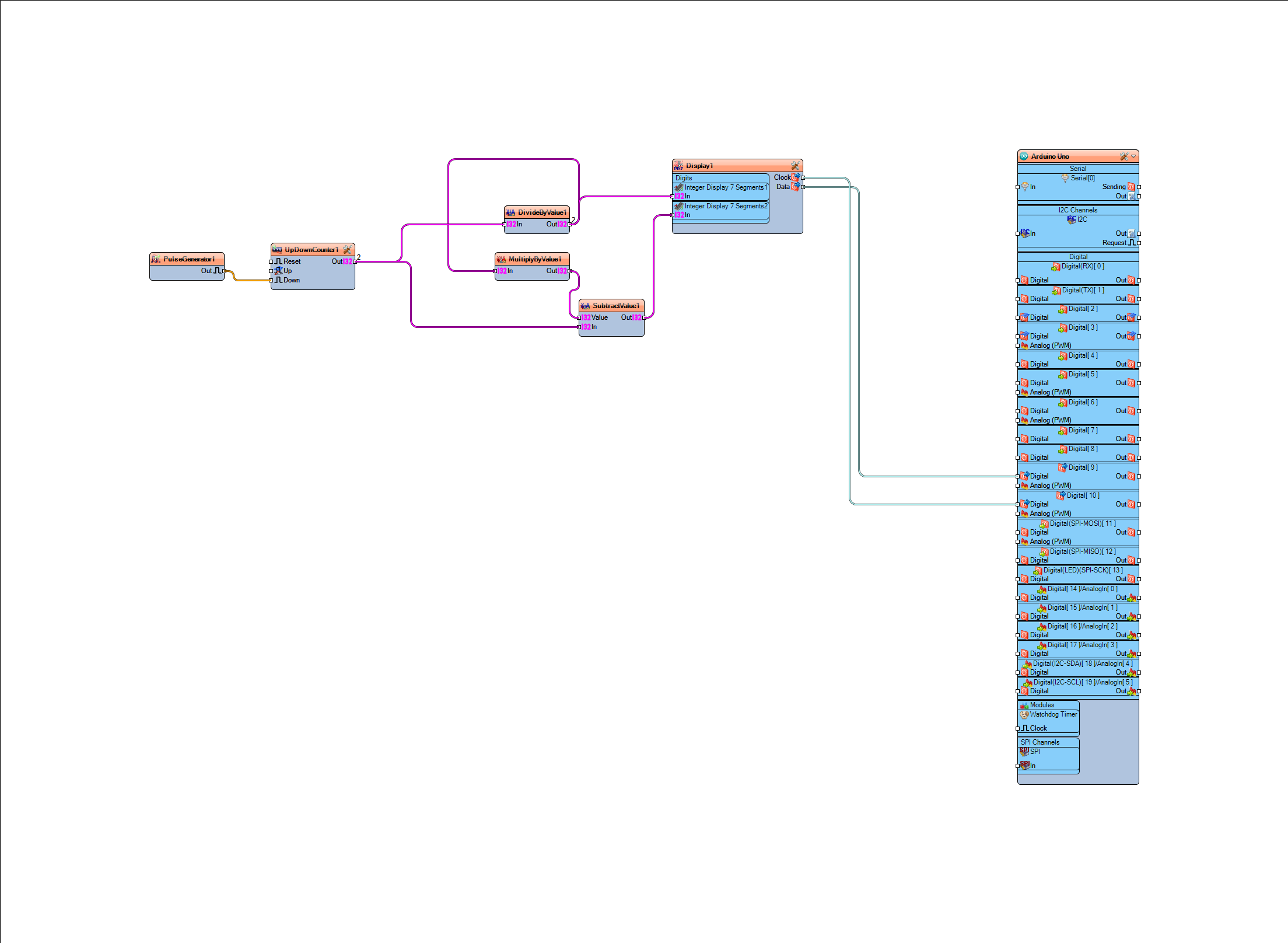Click the Arduino logo icon on the board
This screenshot has width=1288, height=943.
click(1024, 156)
